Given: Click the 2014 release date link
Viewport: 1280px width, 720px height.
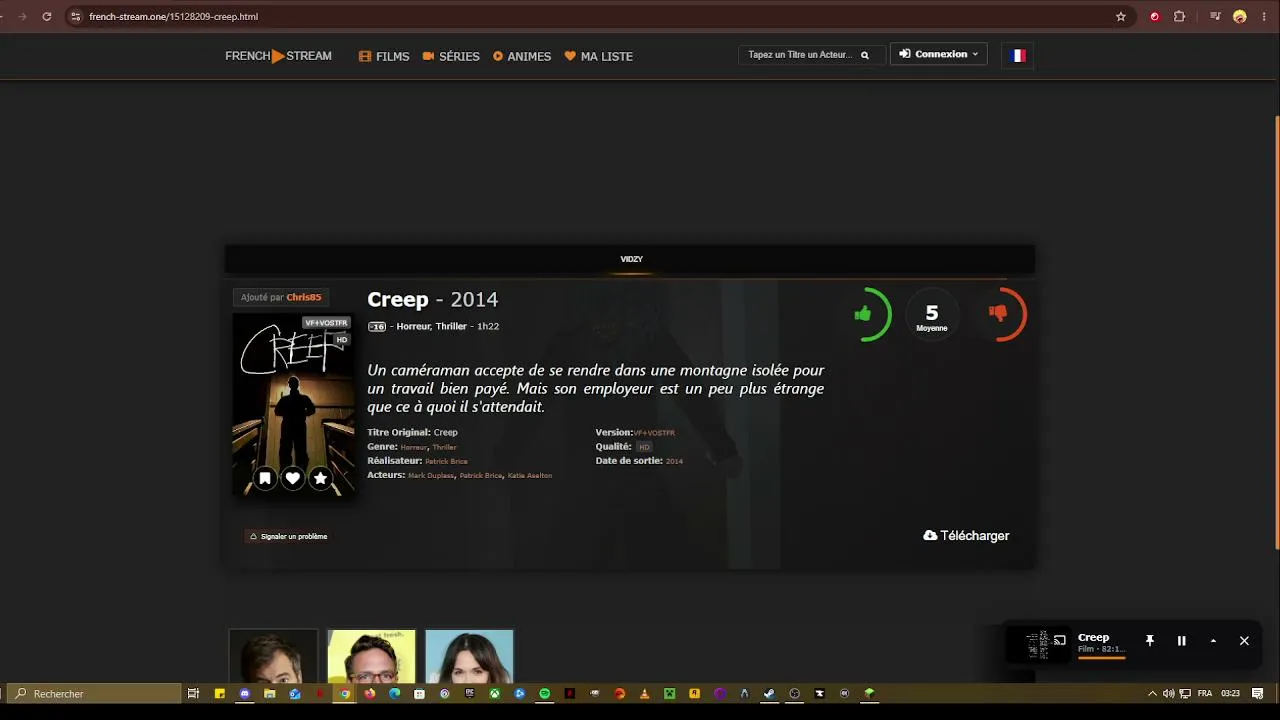Looking at the screenshot, I should pos(674,461).
